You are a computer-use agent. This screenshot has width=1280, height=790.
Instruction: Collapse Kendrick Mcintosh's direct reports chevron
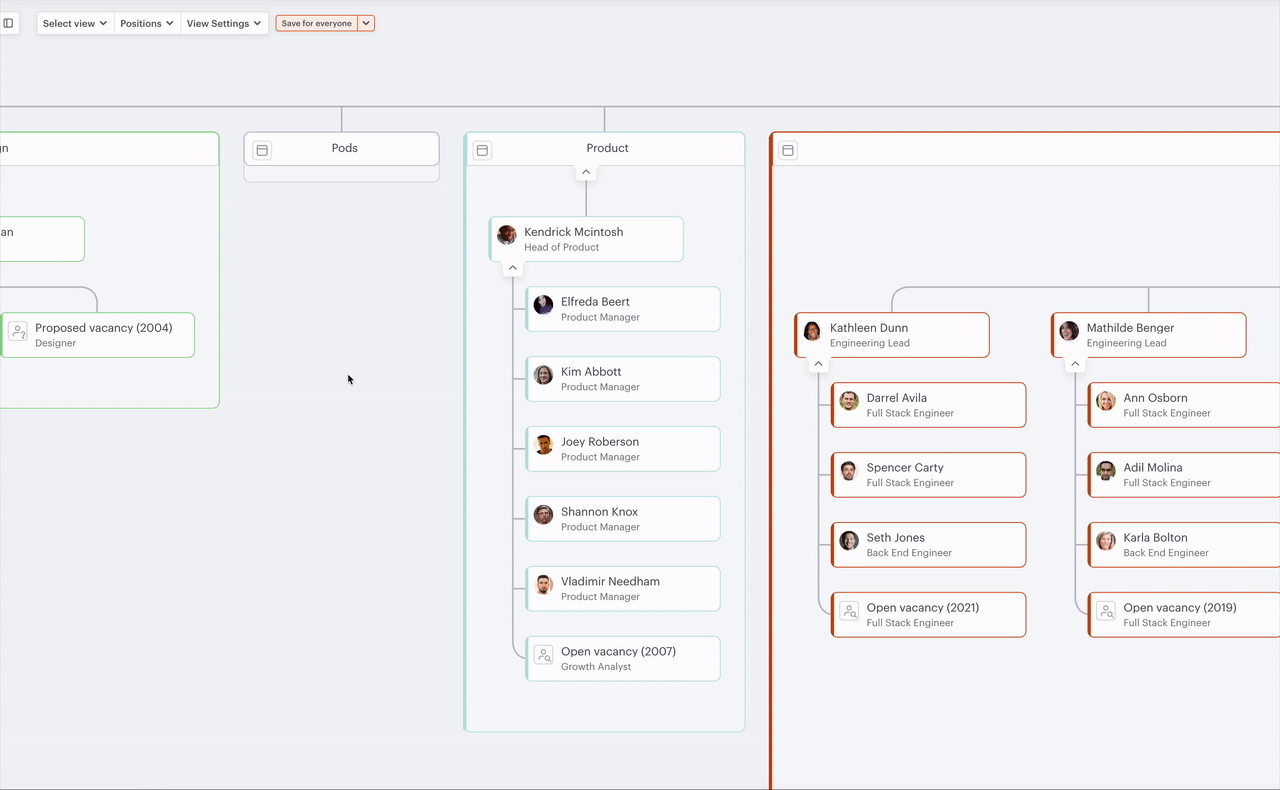tap(512, 267)
